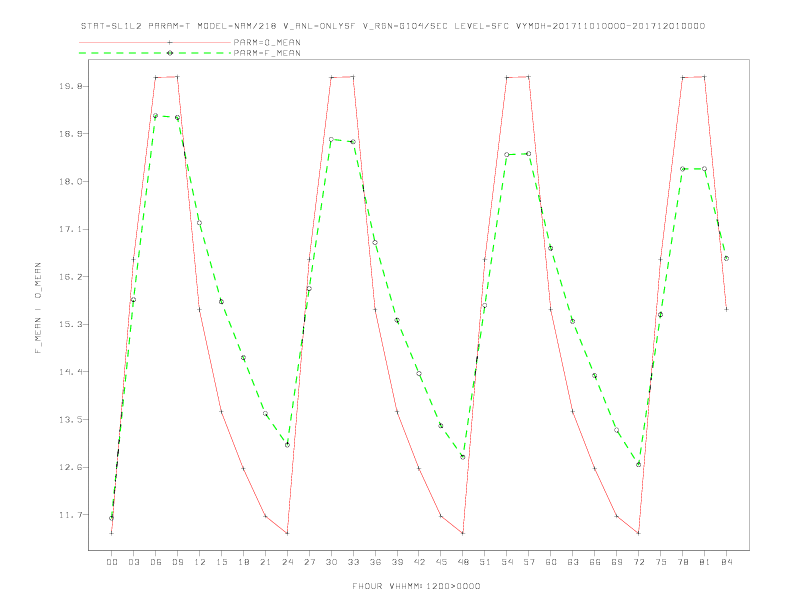Click the 60 forecast hour x-axis label
This screenshot has width=792, height=612.
551,562
